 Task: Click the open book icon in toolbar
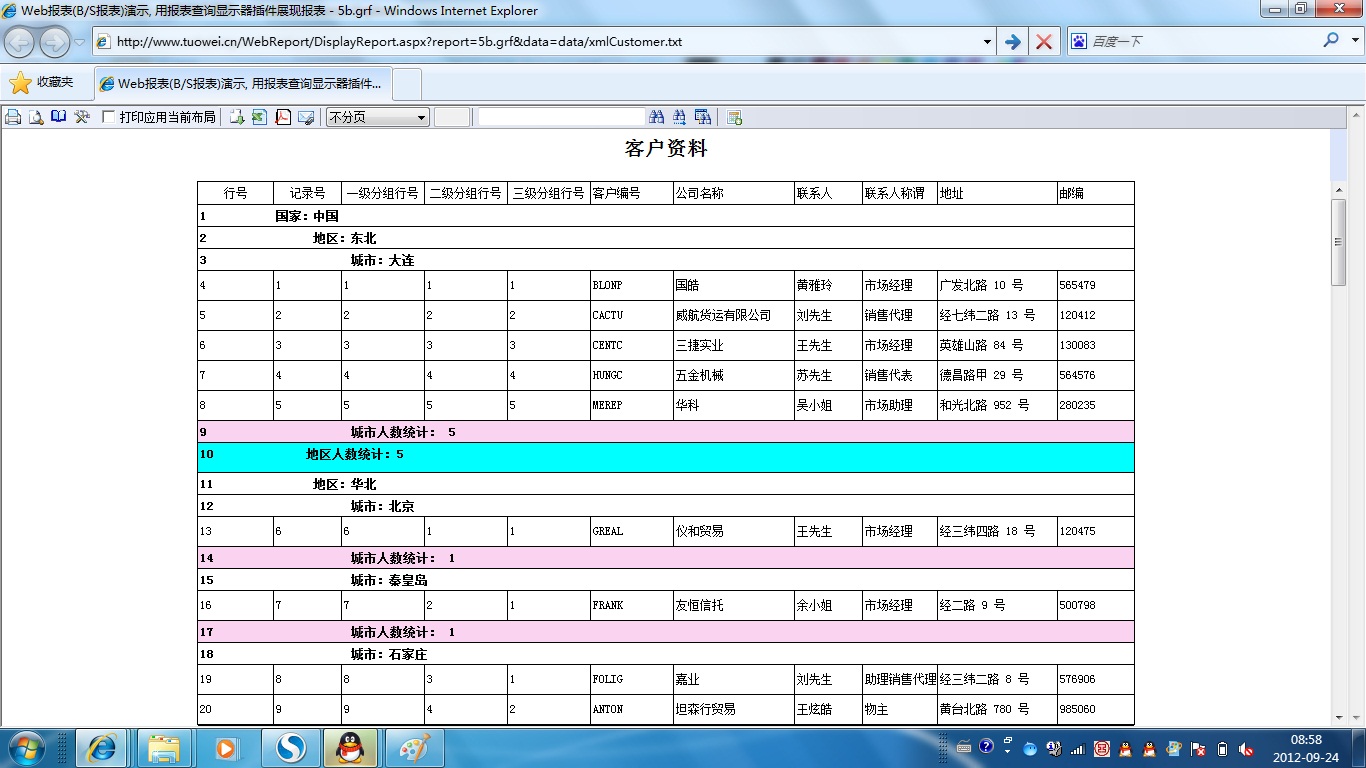point(59,117)
